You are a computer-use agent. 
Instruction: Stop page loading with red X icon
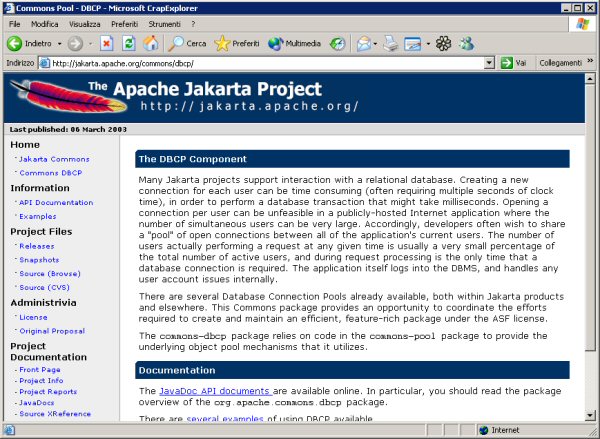[107, 43]
